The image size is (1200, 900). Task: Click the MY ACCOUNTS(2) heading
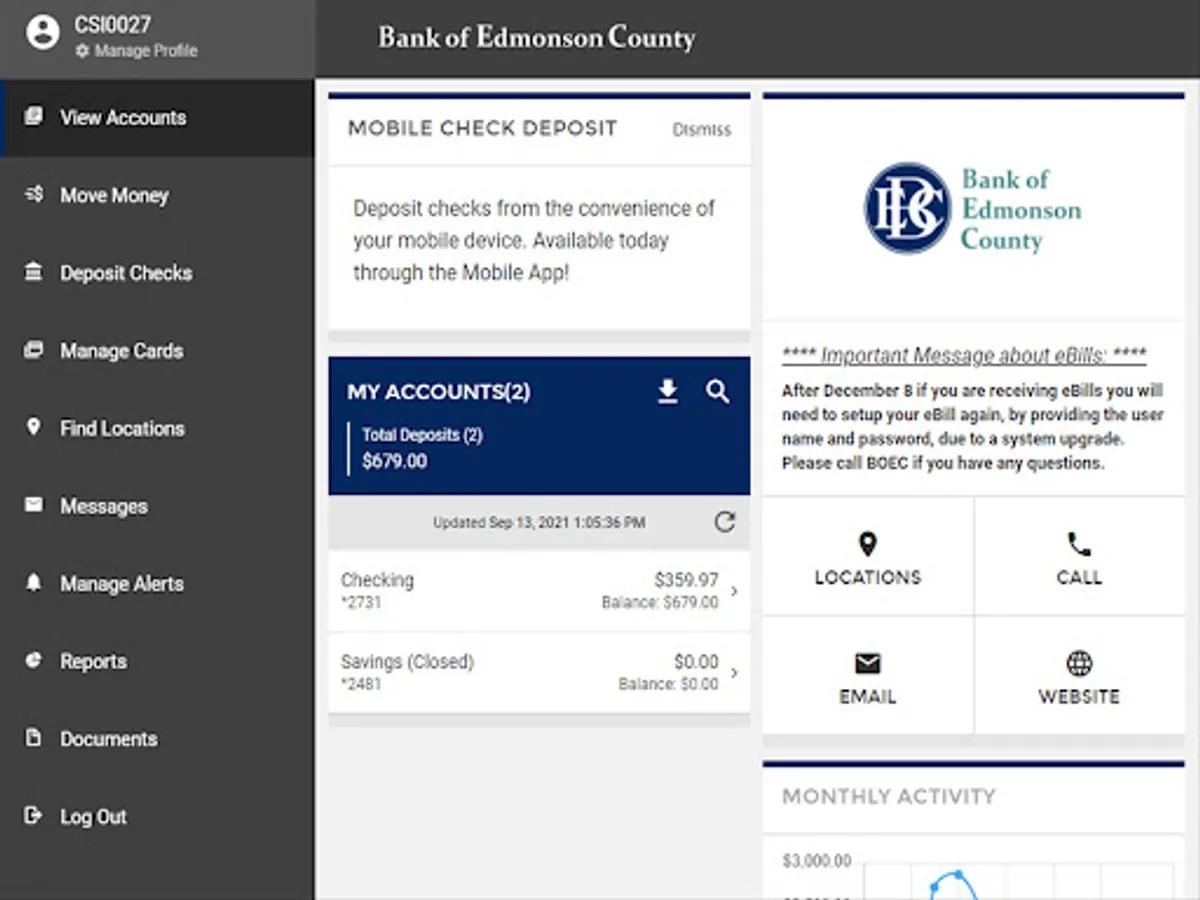pyautogui.click(x=438, y=392)
